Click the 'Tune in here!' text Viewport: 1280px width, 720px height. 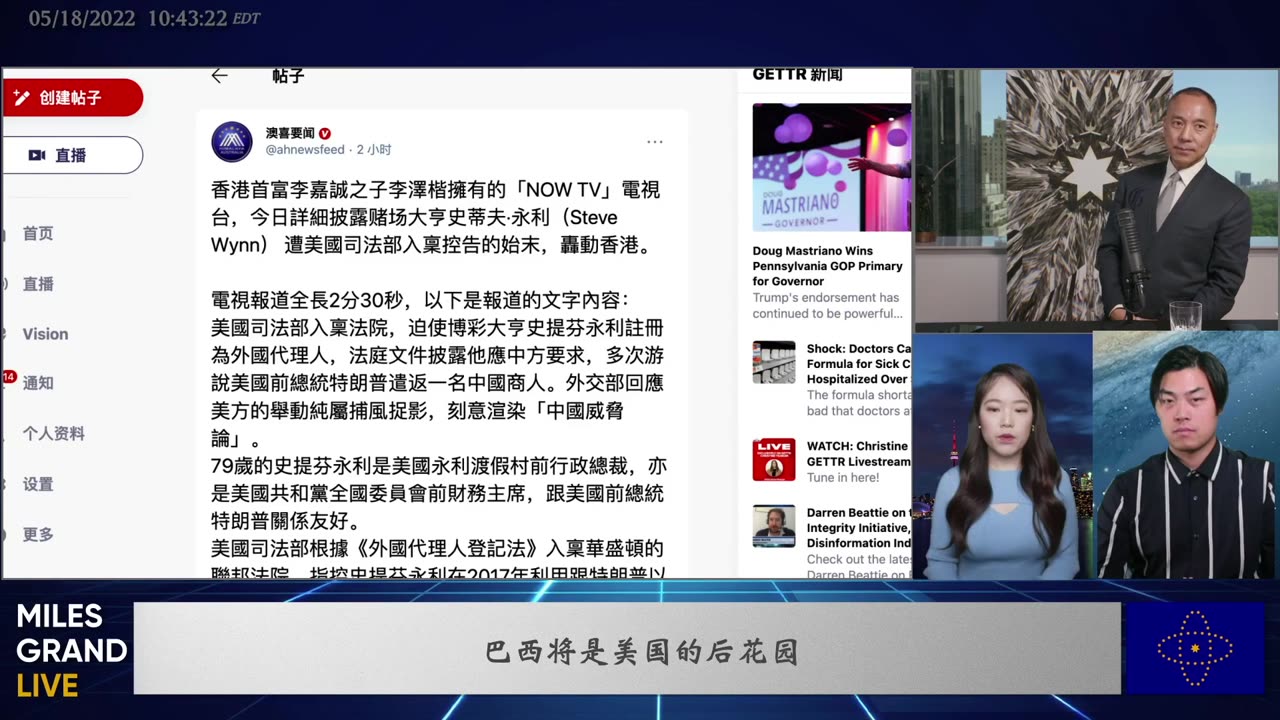[845, 478]
